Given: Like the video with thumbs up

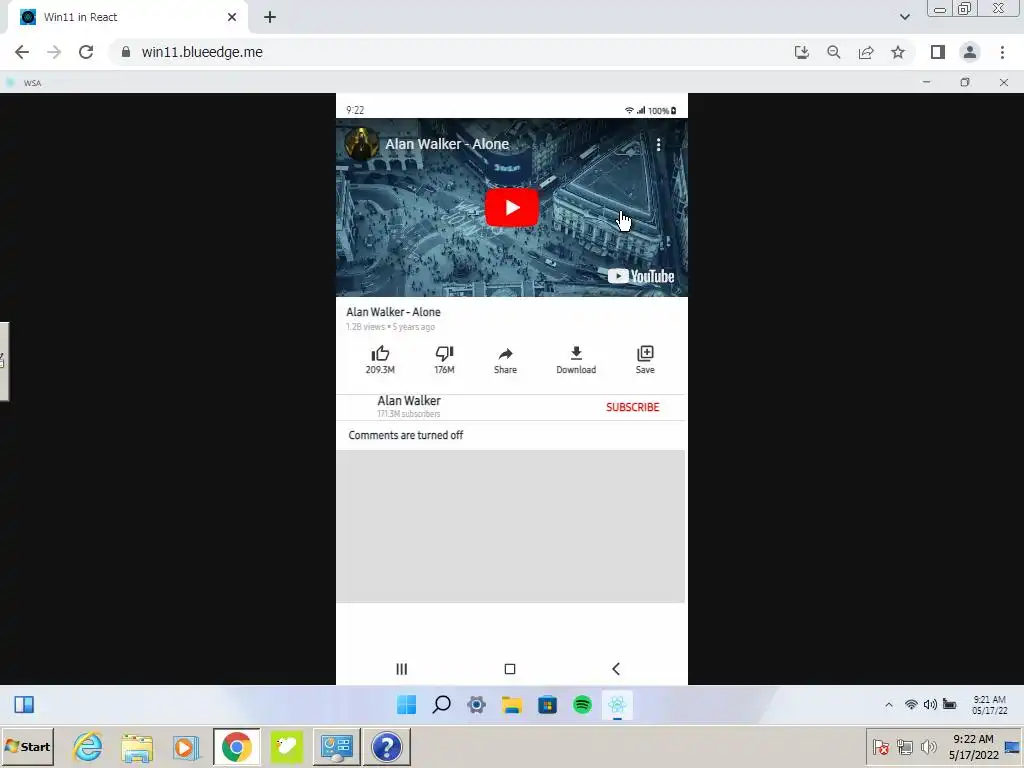Looking at the screenshot, I should (380, 360).
